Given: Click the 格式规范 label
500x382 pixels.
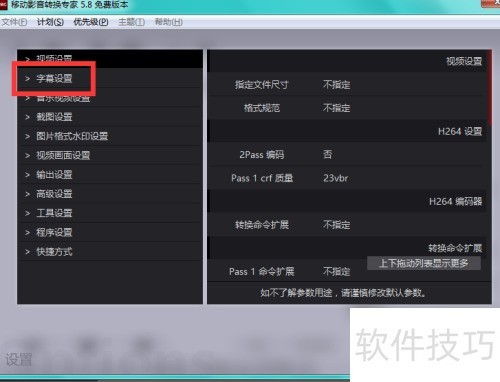Looking at the screenshot, I should click(x=262, y=108).
